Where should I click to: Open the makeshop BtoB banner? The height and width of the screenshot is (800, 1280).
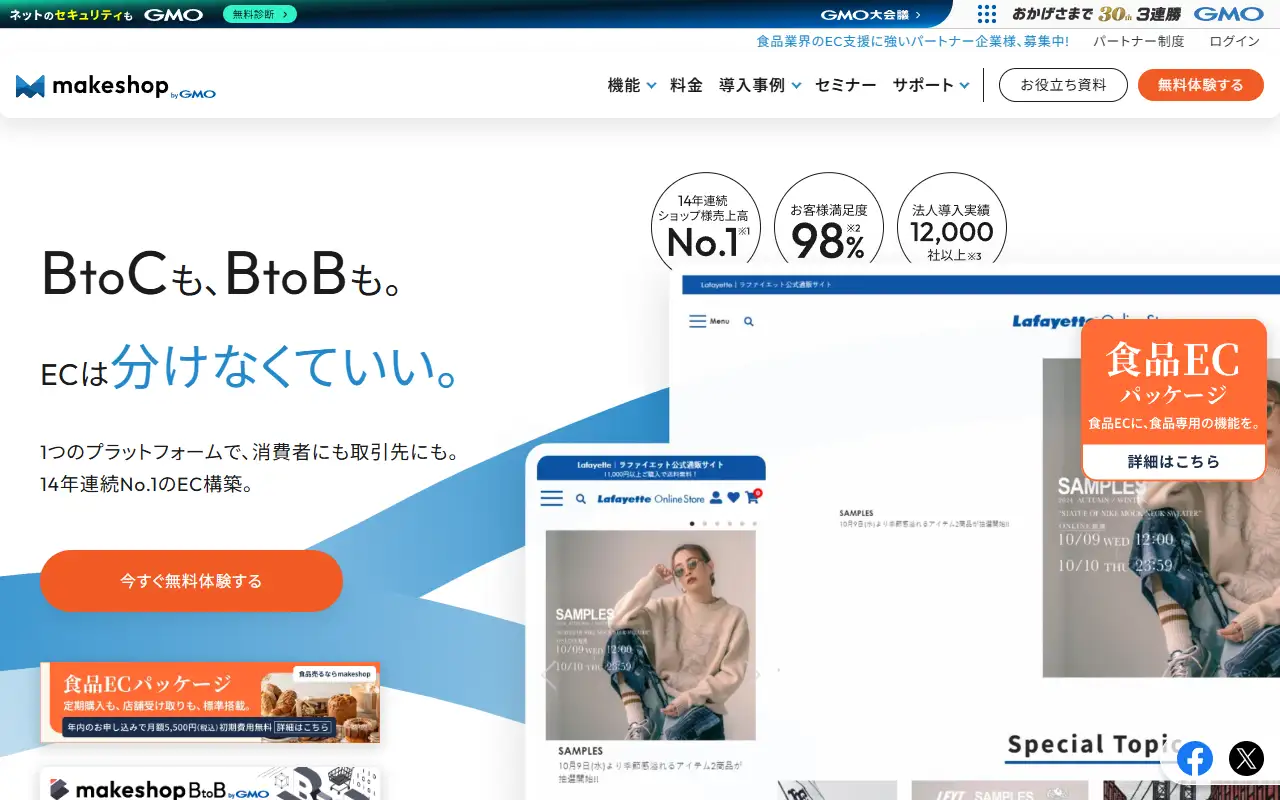pyautogui.click(x=210, y=784)
